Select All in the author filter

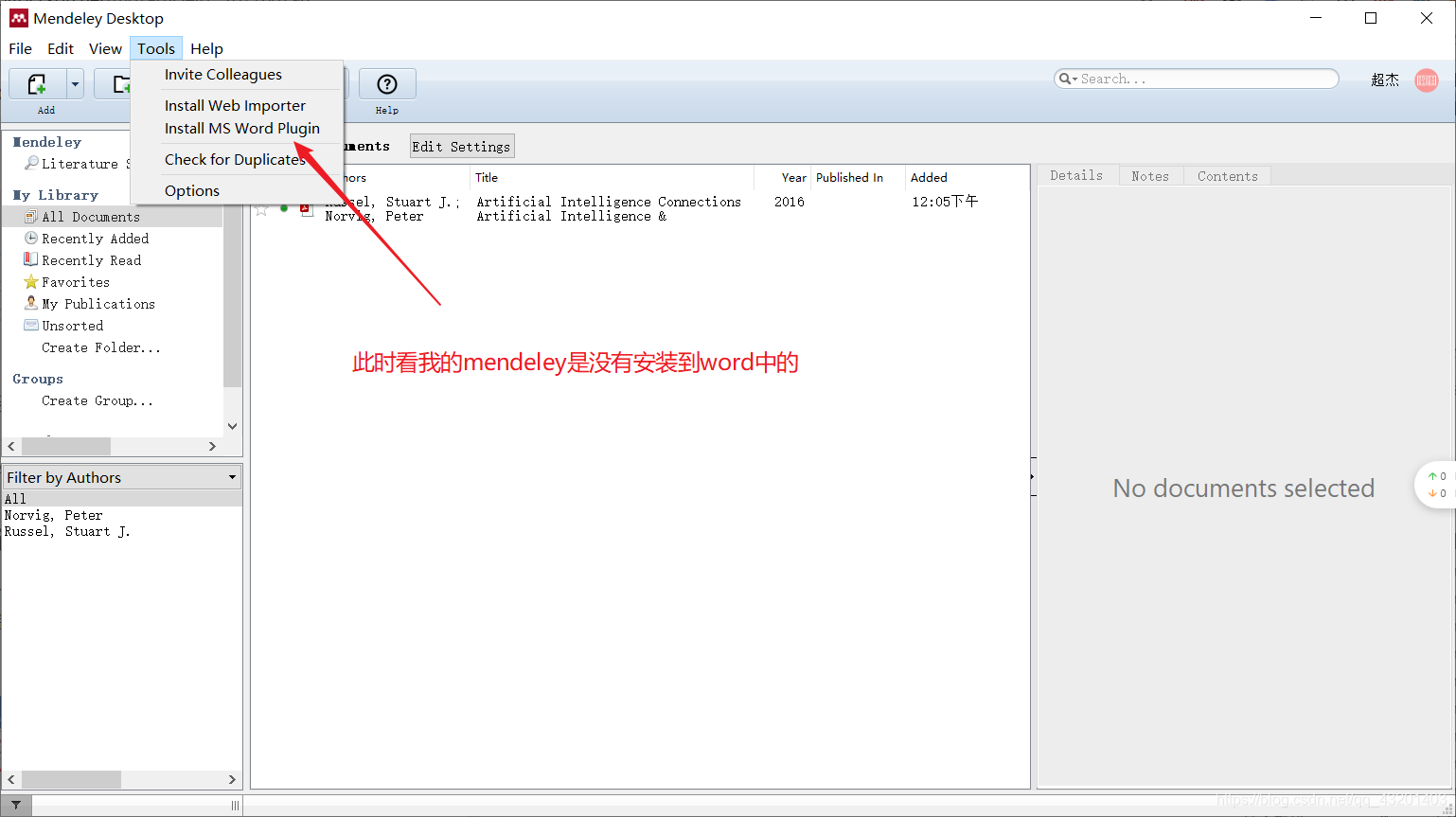(122, 499)
